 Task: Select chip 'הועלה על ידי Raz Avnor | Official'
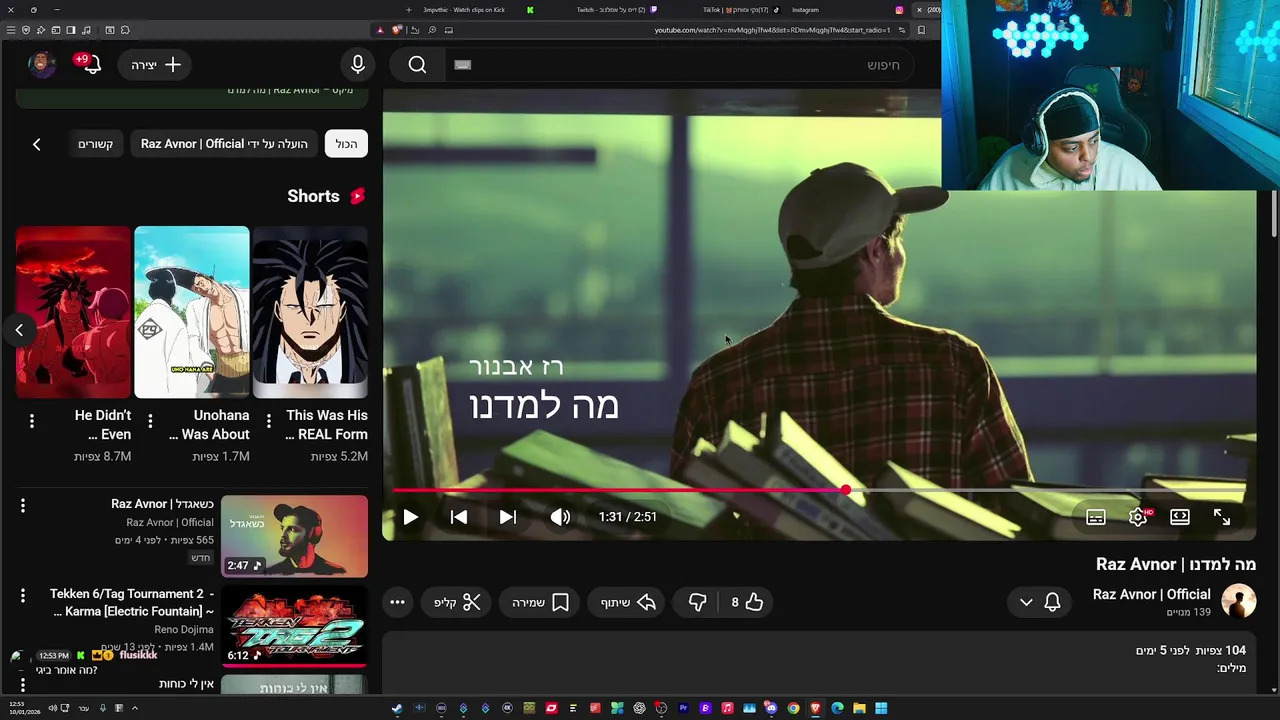click(x=224, y=144)
